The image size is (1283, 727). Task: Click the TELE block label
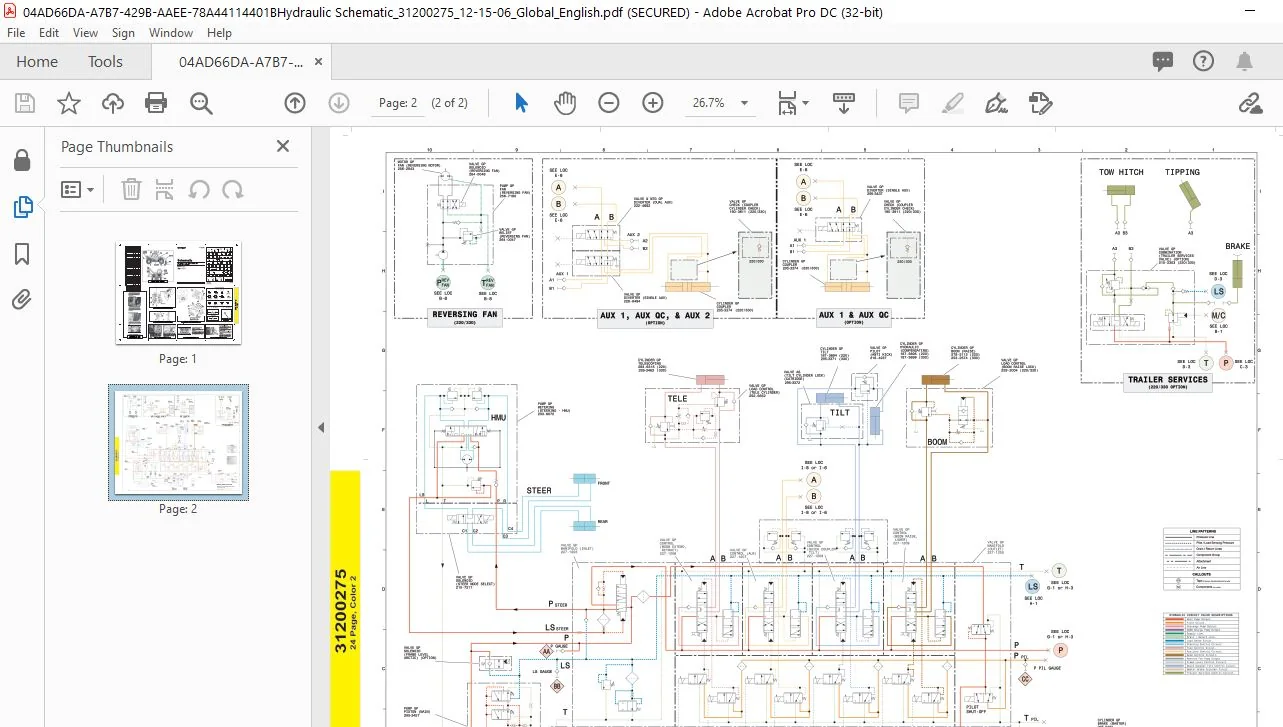(678, 398)
